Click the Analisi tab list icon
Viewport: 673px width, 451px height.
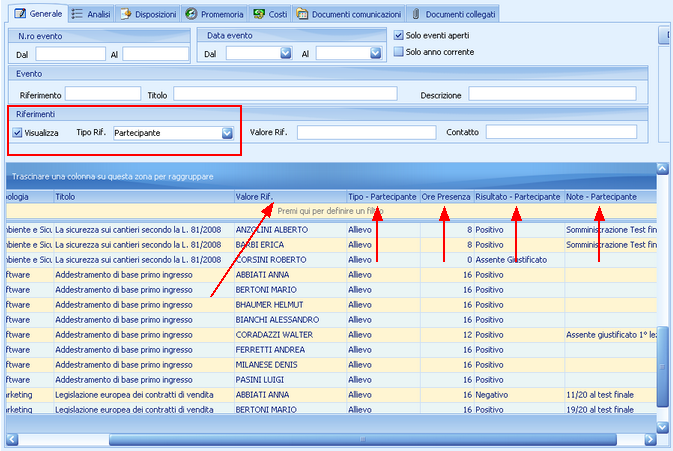click(78, 14)
